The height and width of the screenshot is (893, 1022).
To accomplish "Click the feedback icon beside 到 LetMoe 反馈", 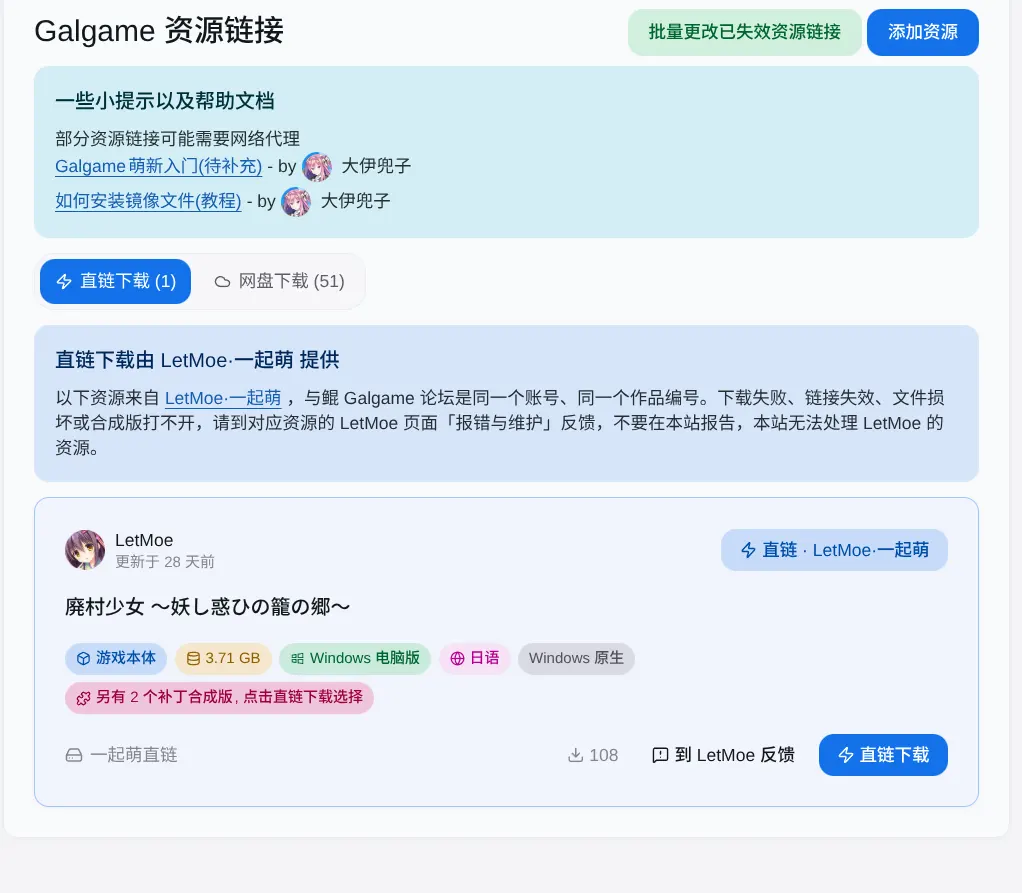I will tap(660, 755).
